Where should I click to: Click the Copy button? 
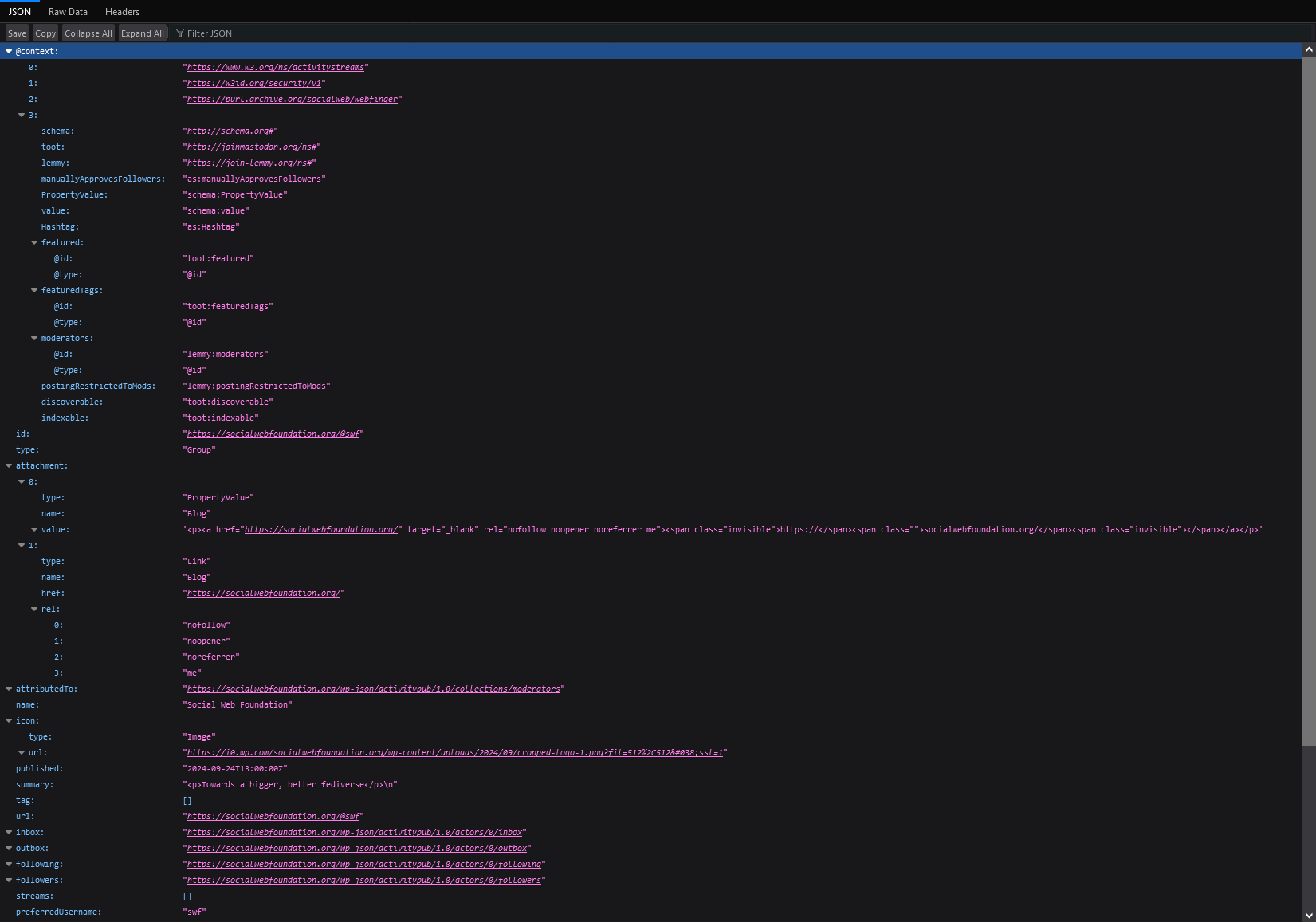[45, 33]
